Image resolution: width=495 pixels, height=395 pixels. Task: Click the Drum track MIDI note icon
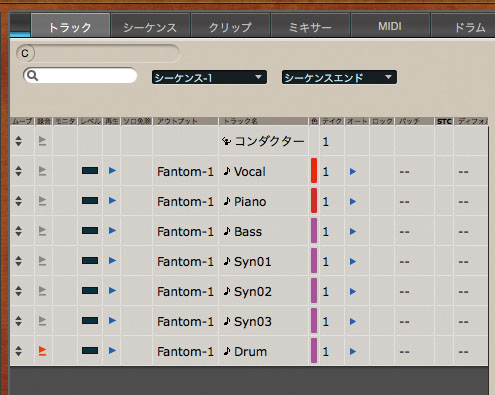tap(227, 351)
